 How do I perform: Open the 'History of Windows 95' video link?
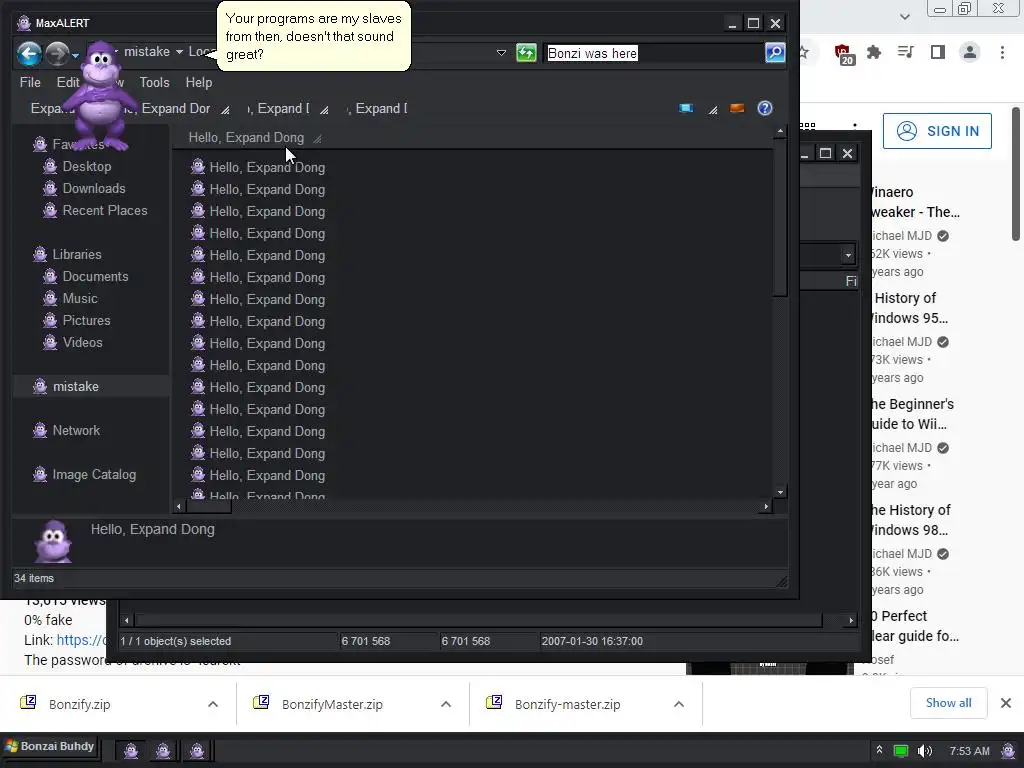click(x=909, y=308)
